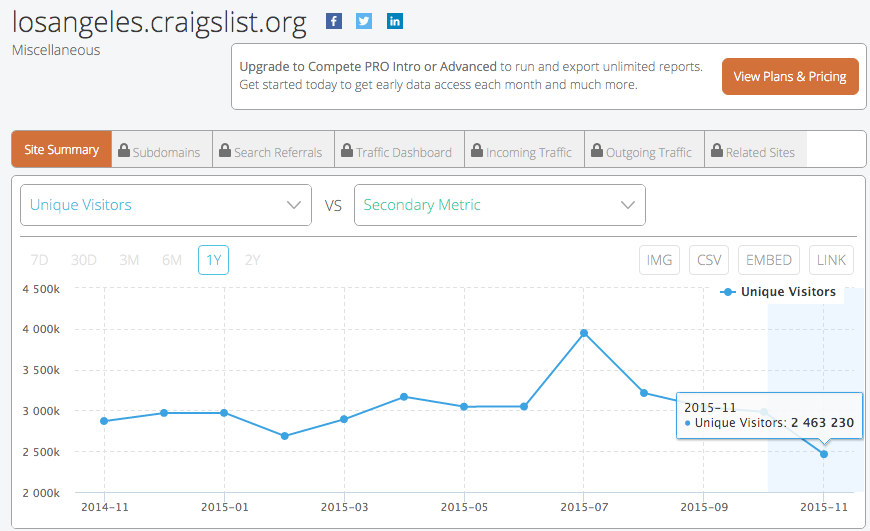Switch to the Subdomains tab

pos(162,149)
